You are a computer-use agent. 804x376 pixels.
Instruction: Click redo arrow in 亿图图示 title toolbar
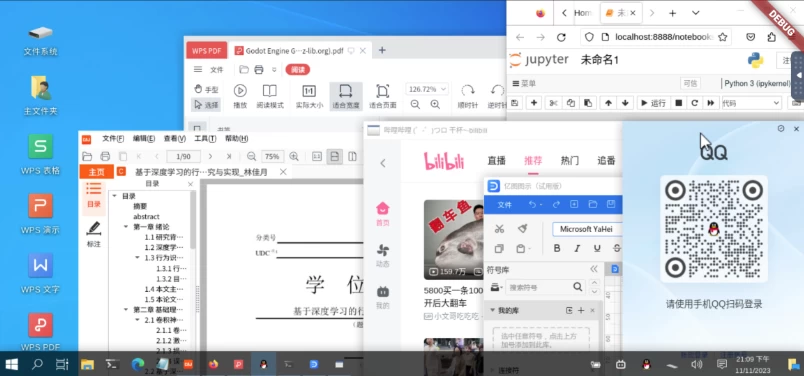pos(556,205)
